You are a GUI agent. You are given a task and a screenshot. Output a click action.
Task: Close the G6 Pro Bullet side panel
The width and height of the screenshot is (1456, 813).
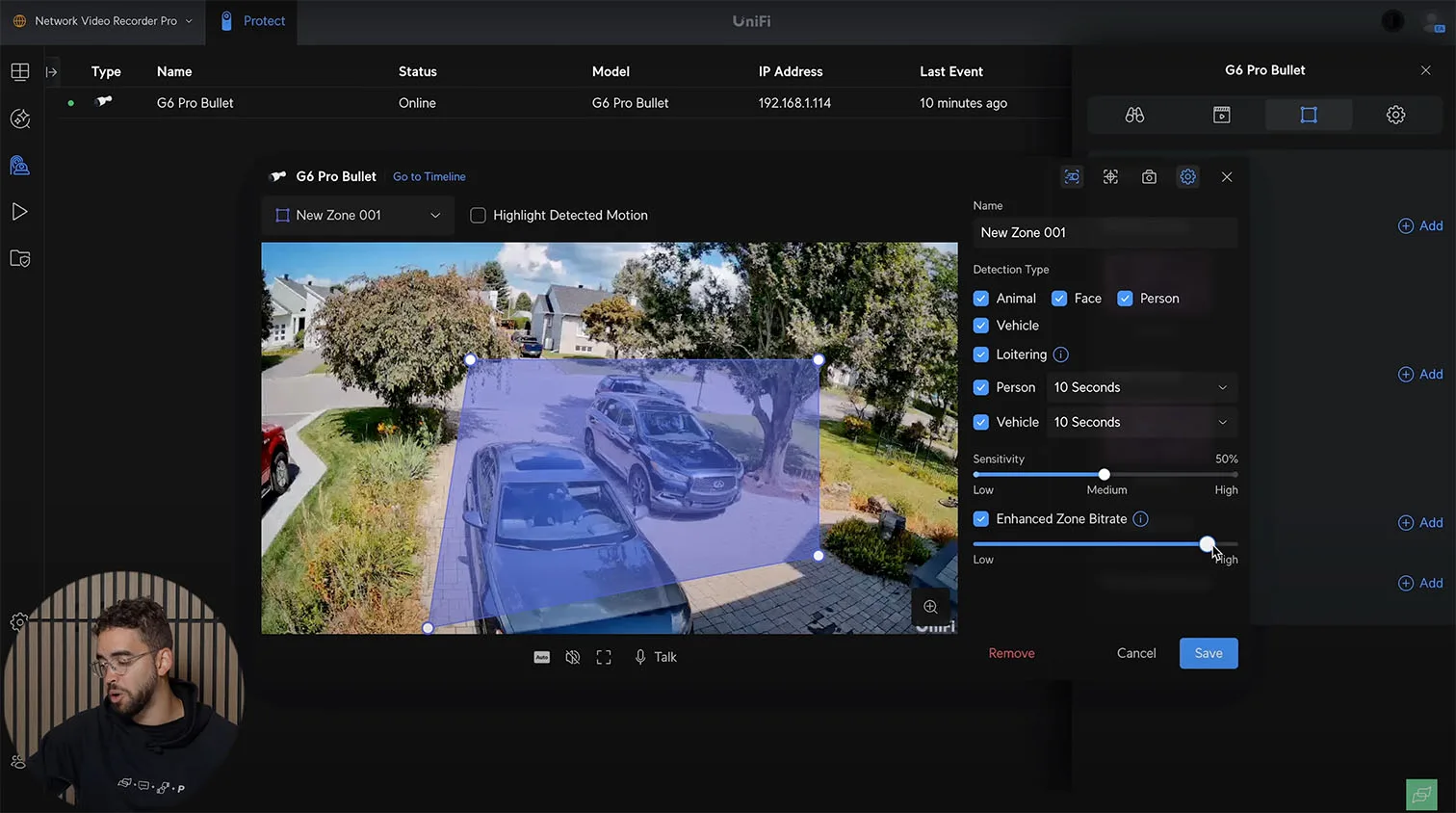point(1426,70)
